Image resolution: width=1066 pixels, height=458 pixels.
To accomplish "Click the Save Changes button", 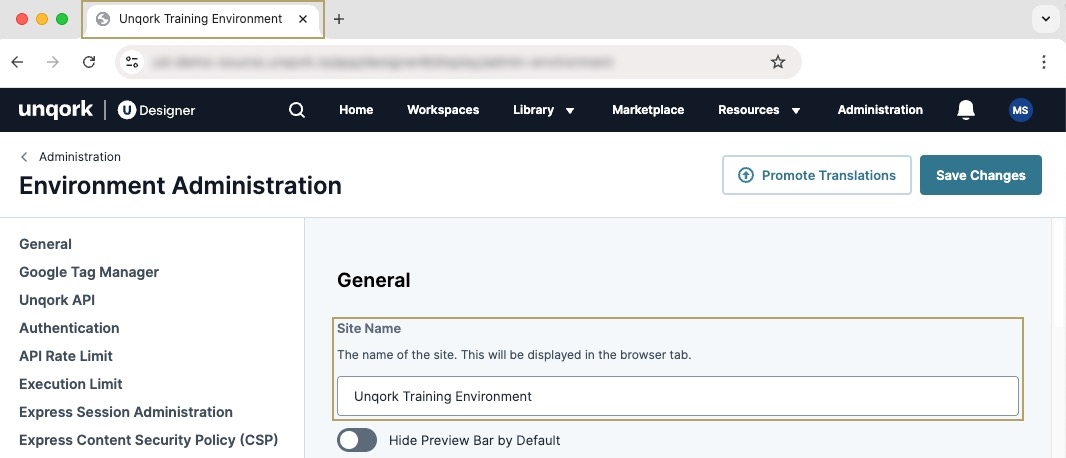I will tap(980, 175).
